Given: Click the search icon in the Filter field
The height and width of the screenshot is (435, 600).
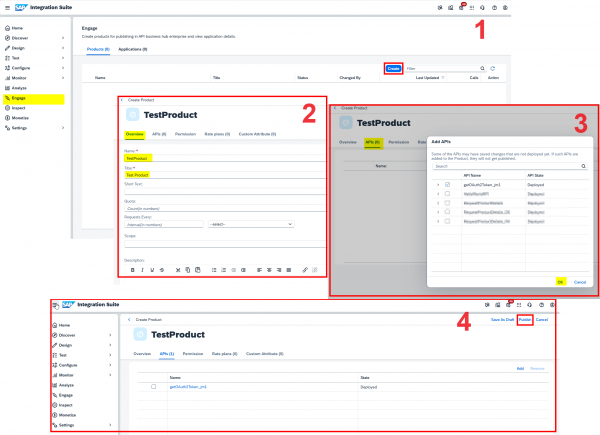Looking at the screenshot, I should (x=480, y=69).
